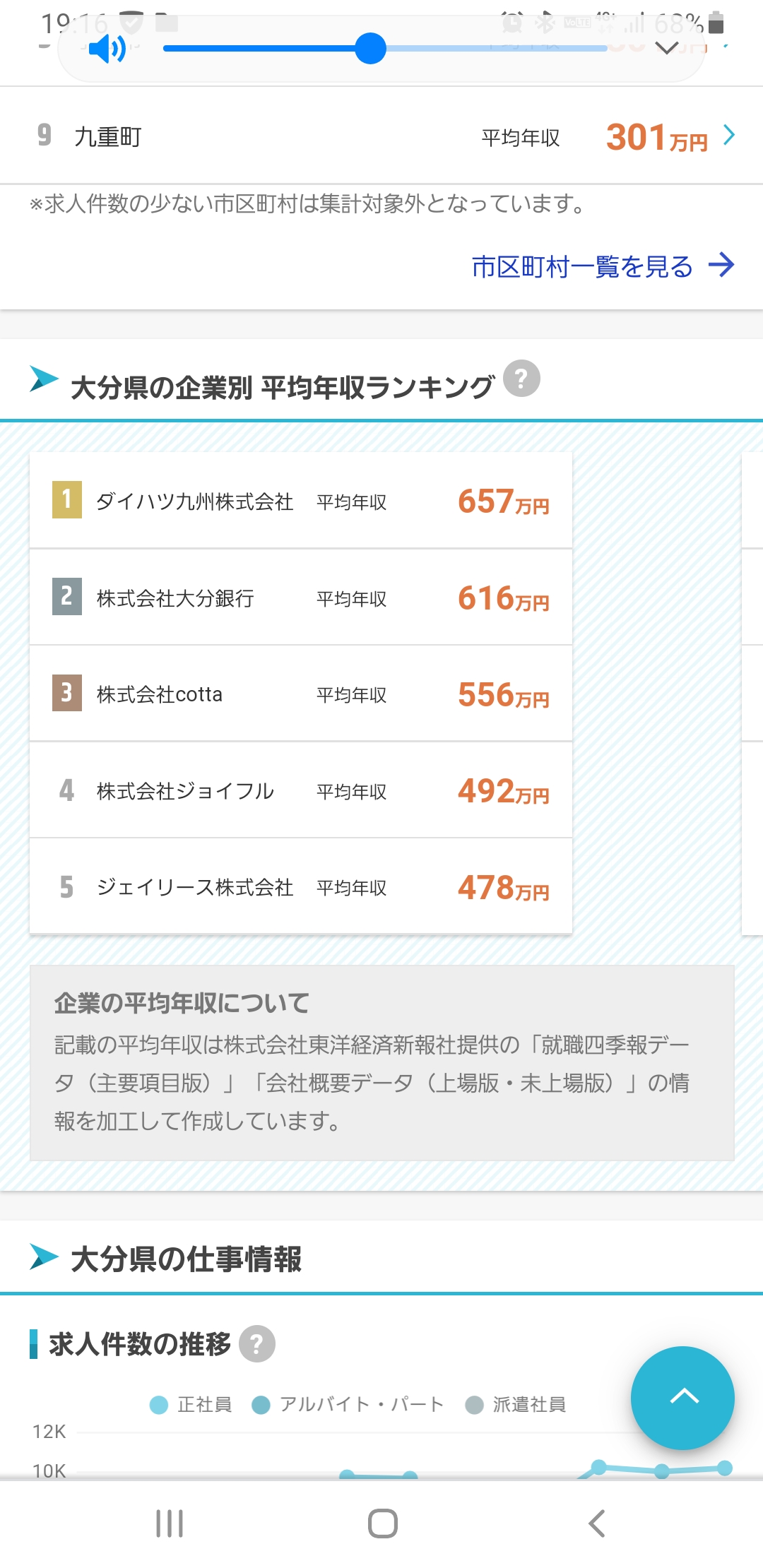763x1568 pixels.
Task: Open ジェイリース株式会社 ranking row
Action: (x=301, y=887)
